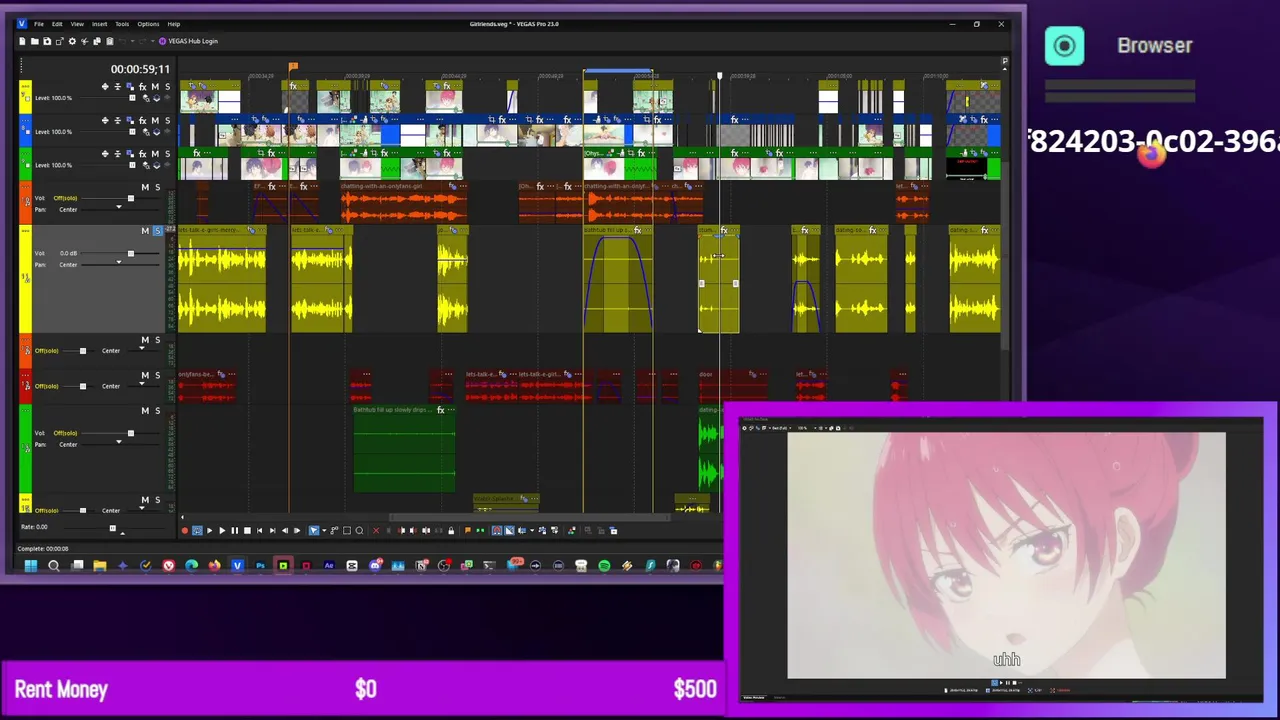This screenshot has width=1280, height=720.
Task: Mute the second video track
Action: (x=155, y=120)
